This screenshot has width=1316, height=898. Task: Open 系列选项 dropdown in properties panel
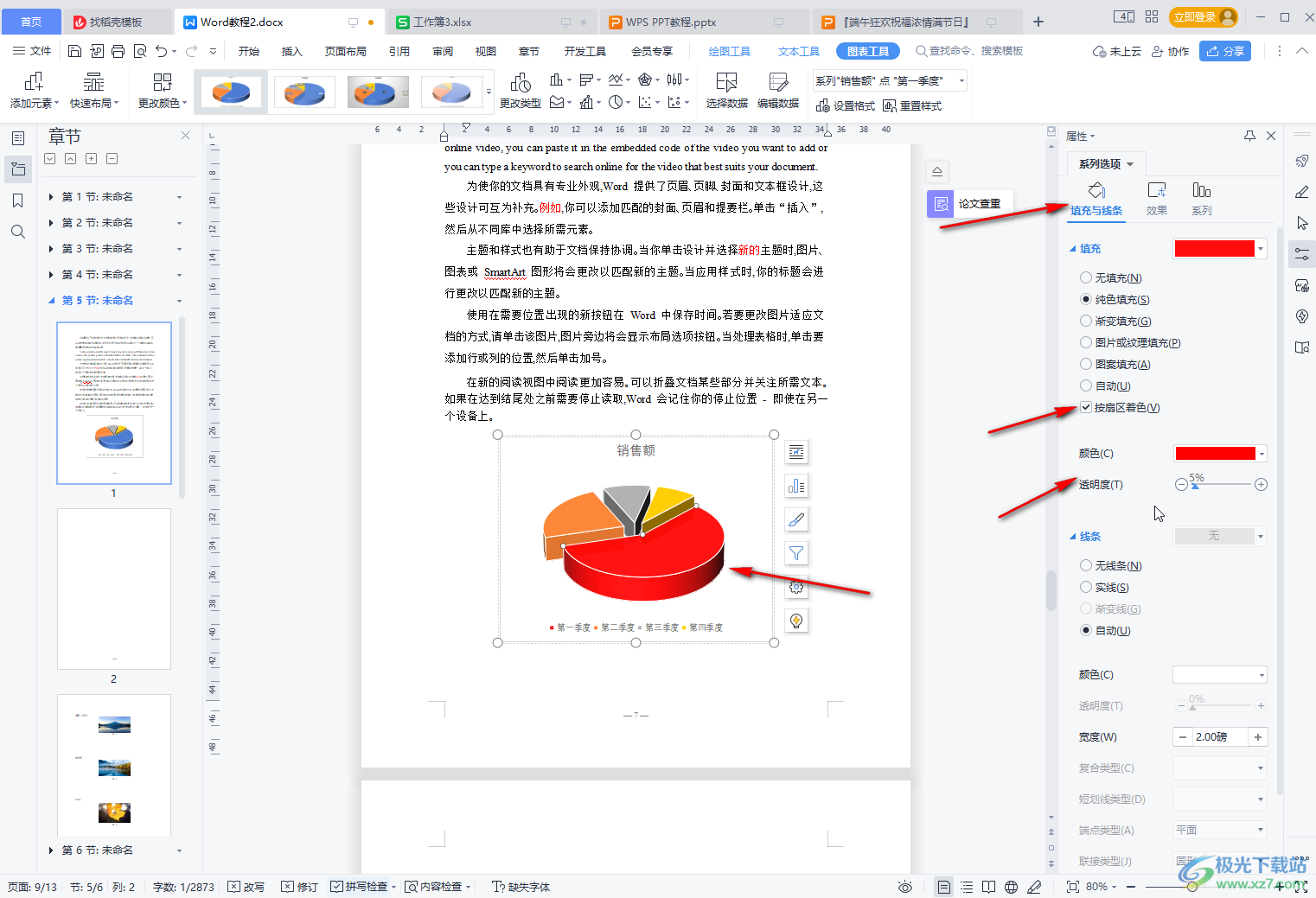click(1106, 163)
